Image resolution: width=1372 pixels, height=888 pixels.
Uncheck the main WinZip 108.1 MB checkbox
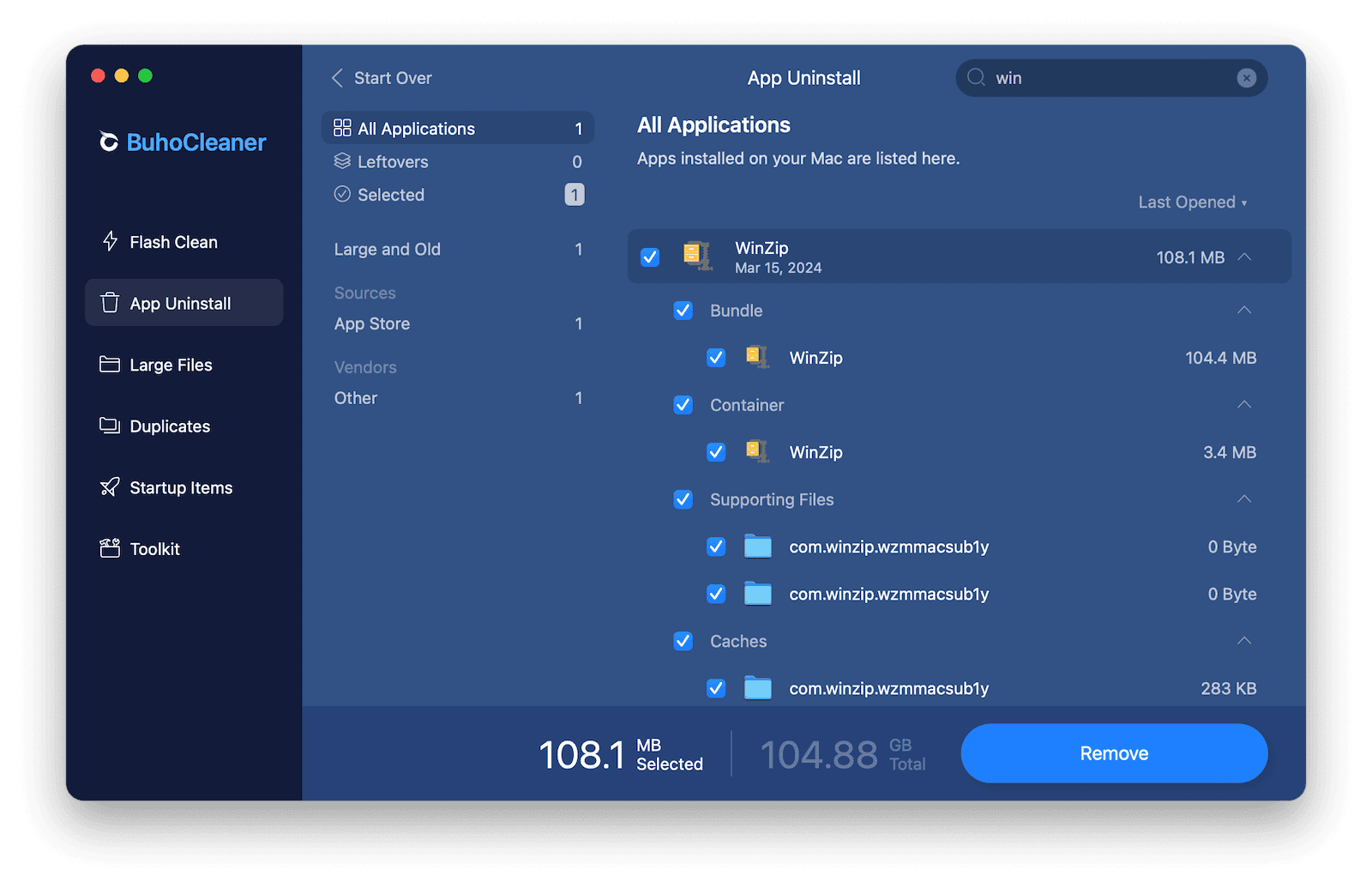pyautogui.click(x=650, y=257)
